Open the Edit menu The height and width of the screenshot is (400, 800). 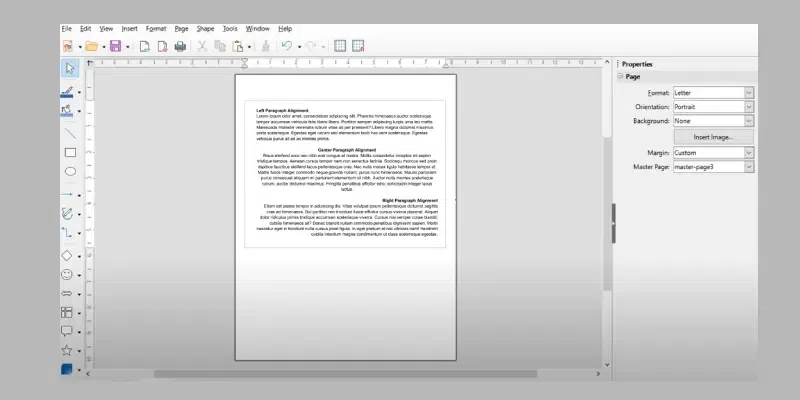(85, 29)
